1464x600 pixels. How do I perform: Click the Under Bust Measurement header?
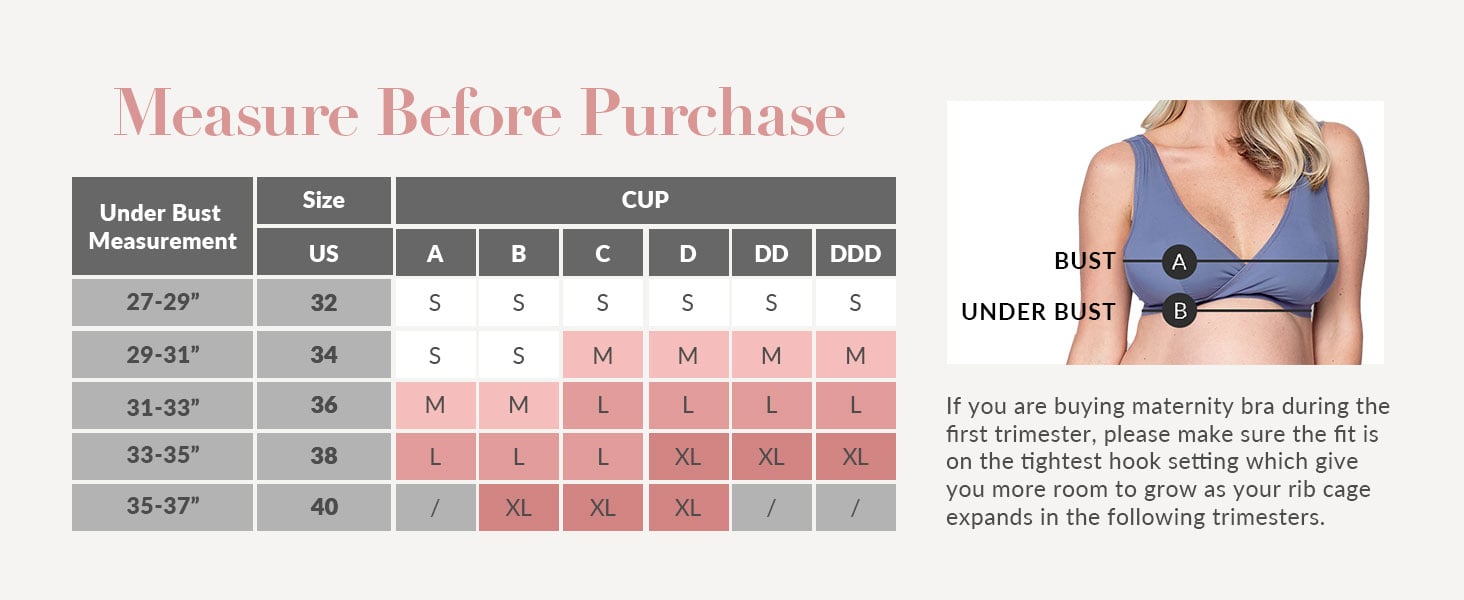162,227
